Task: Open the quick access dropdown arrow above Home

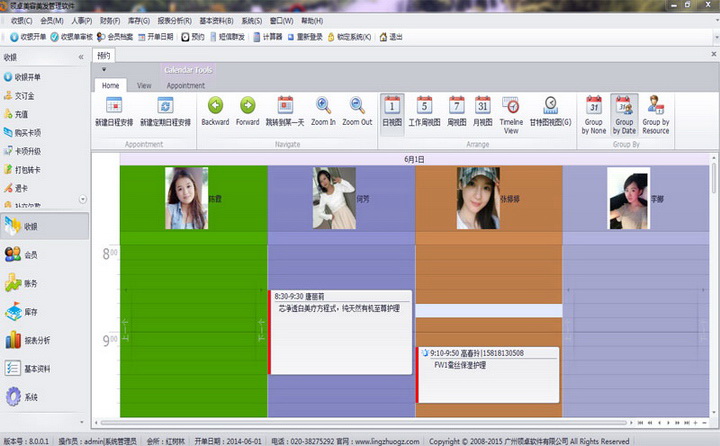Action: [104, 69]
